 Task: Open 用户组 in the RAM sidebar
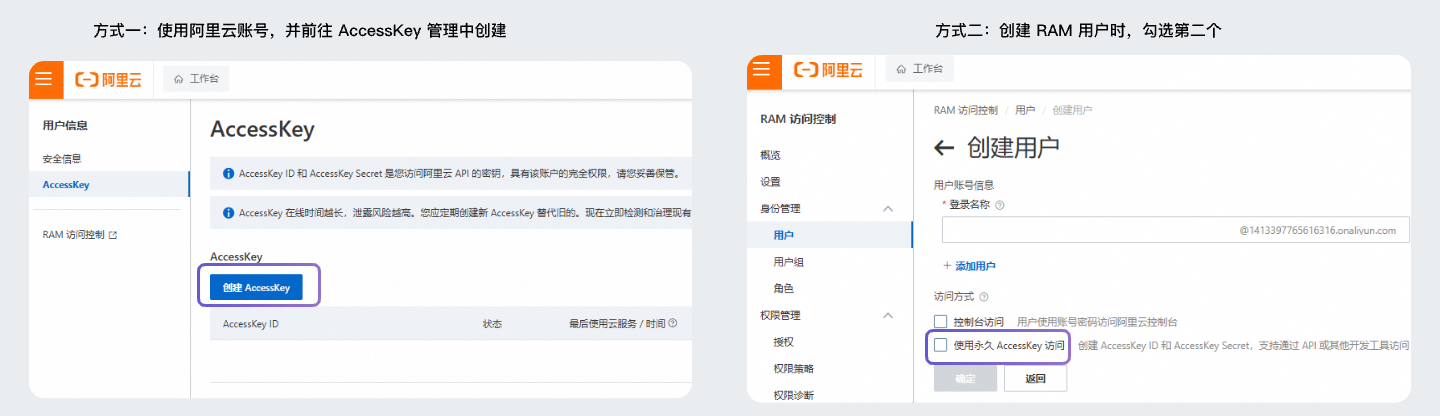(788, 262)
